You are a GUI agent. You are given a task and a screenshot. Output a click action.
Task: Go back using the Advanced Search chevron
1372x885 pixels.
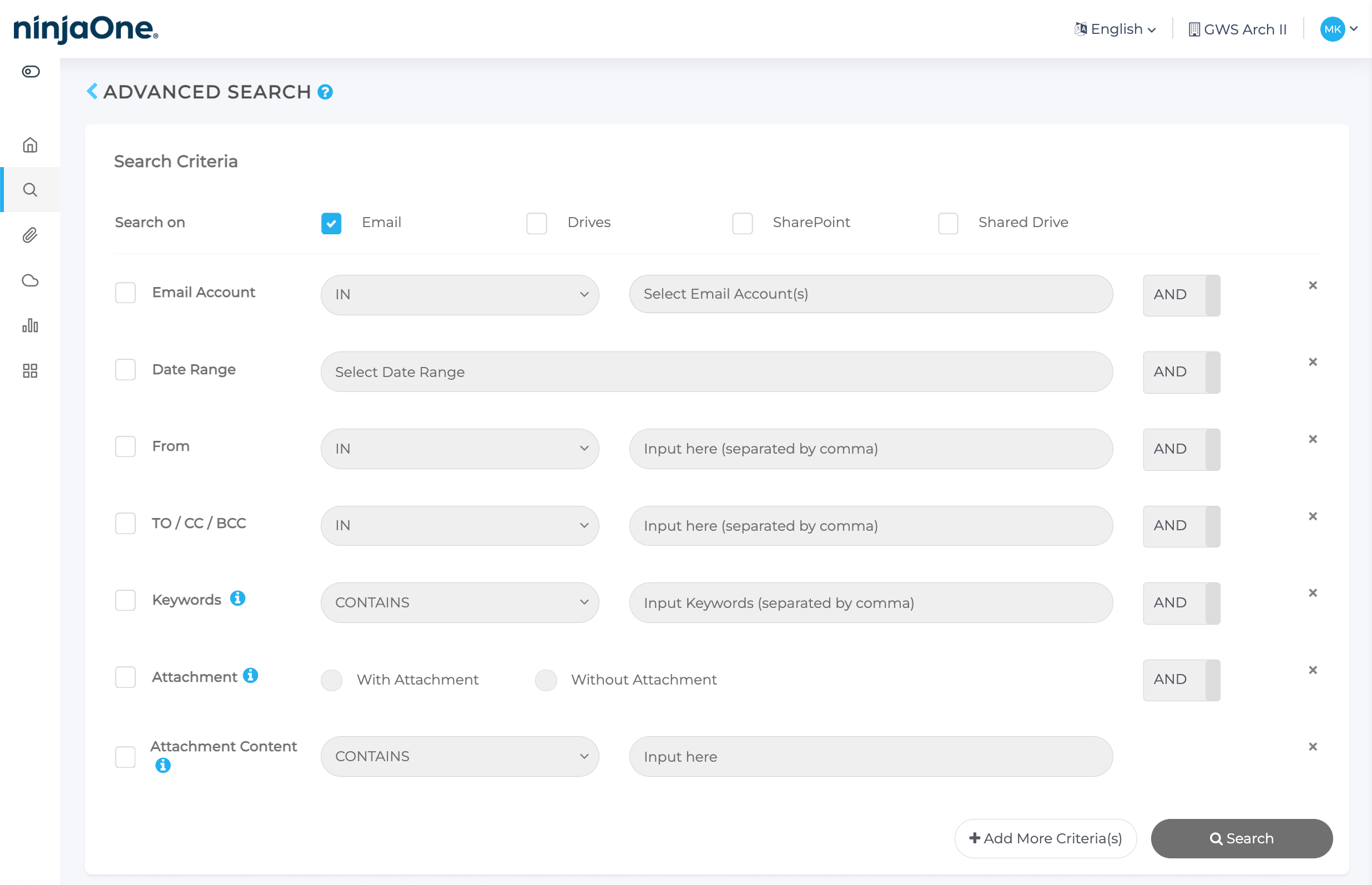pyautogui.click(x=92, y=92)
